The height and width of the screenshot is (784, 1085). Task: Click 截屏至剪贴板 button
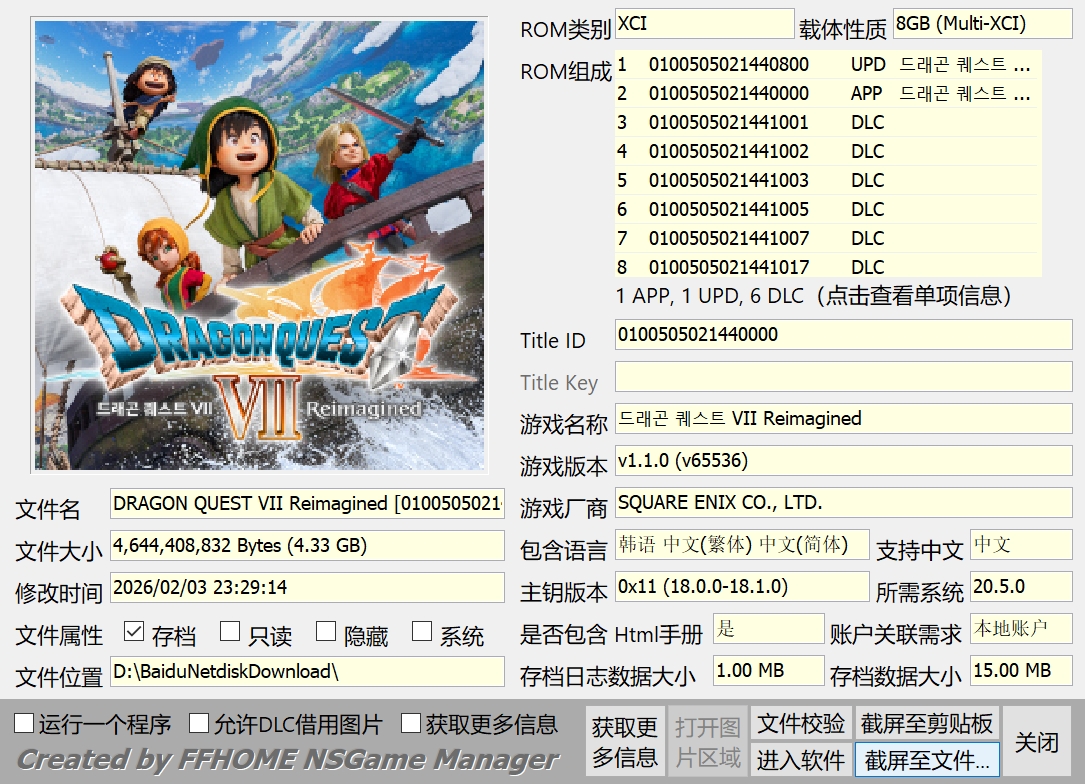click(927, 724)
